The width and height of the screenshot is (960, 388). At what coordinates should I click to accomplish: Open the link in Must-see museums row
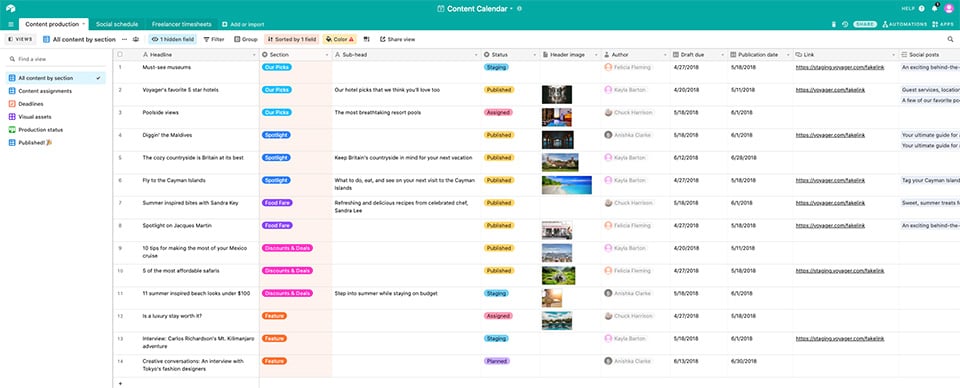(x=839, y=67)
